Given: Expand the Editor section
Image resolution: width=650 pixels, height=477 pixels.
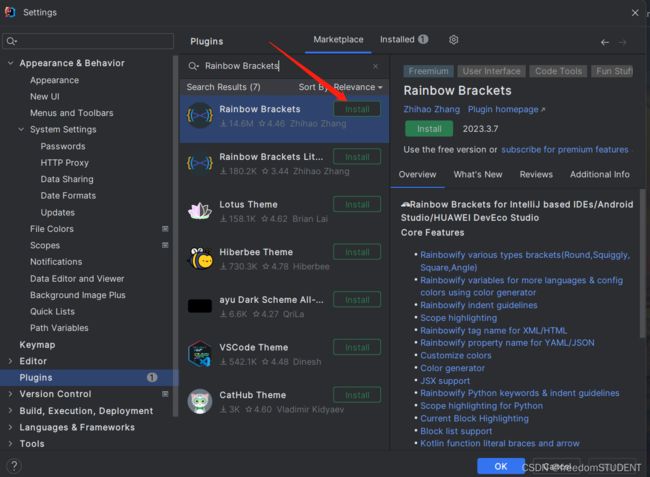Looking at the screenshot, I should pos(10,361).
